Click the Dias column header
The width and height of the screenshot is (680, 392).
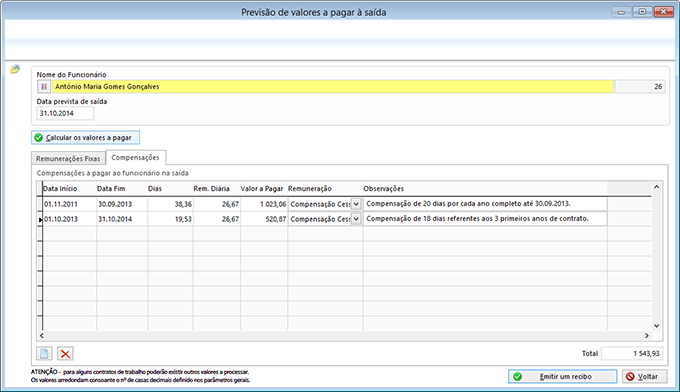point(170,189)
